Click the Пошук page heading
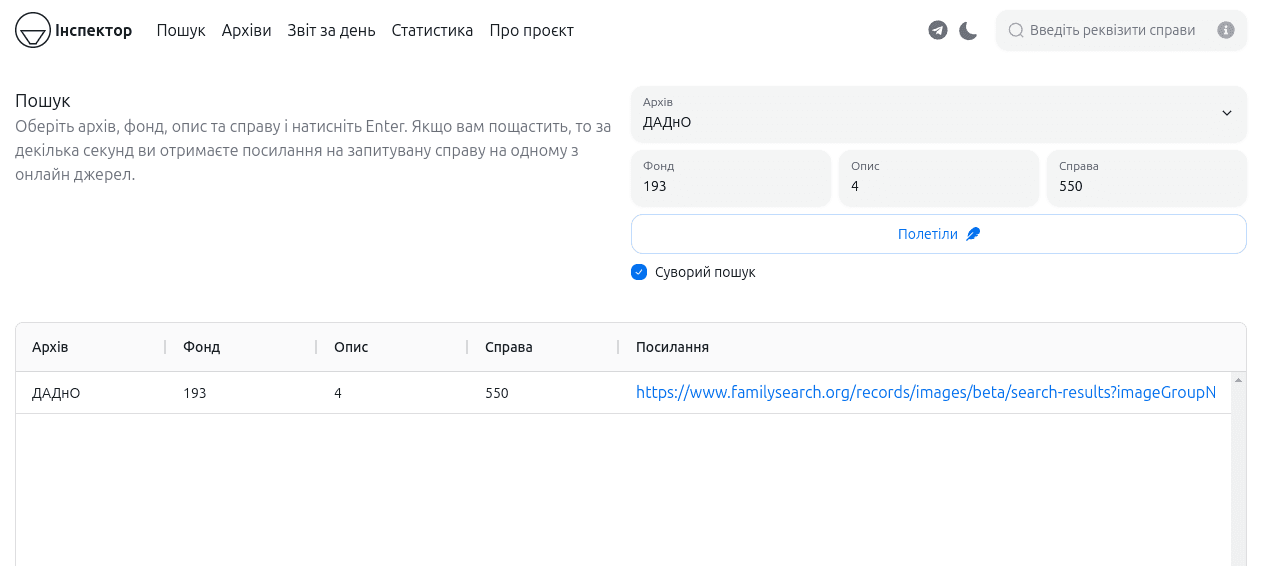1261x566 pixels. pos(43,101)
